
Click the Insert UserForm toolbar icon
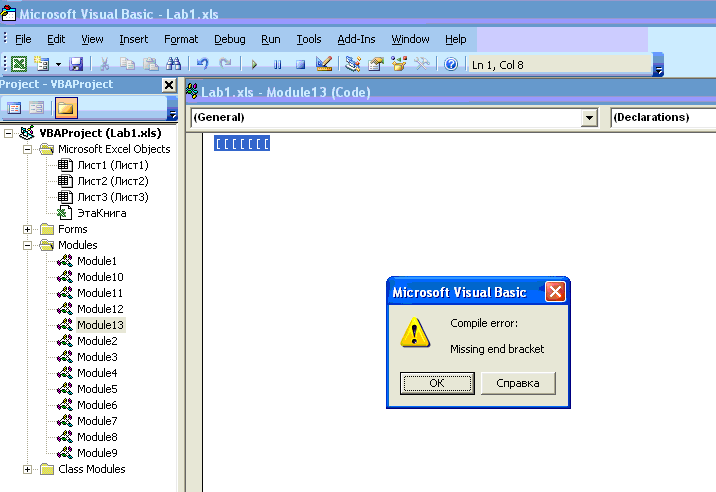(42, 64)
